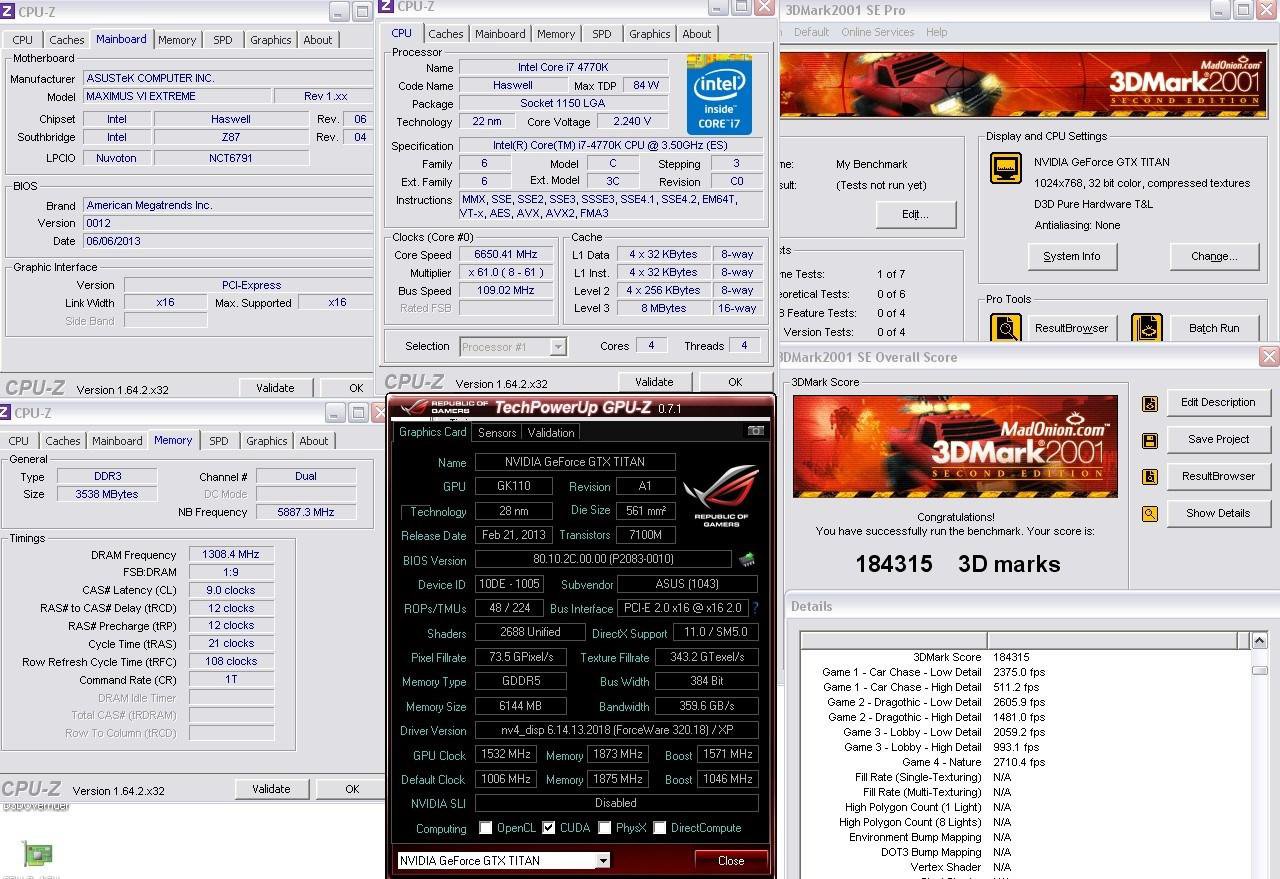
Task: Click the Intel Core i7 4770K name field
Action: click(x=563, y=68)
